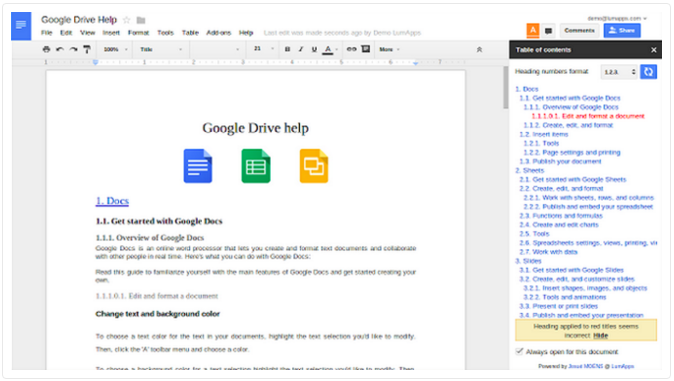
Task: Open the File menu
Action: 46,33
